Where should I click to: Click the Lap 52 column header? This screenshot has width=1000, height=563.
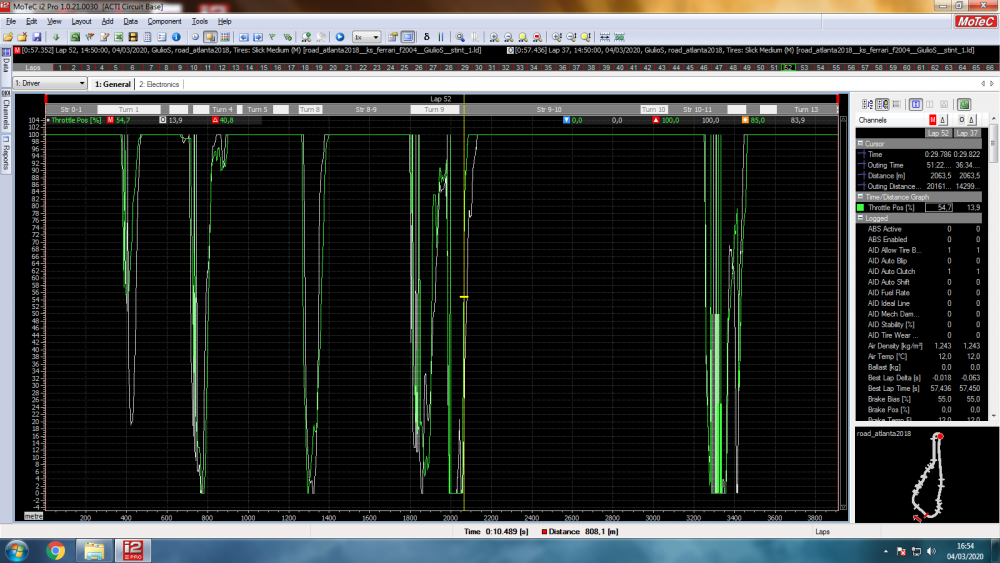[x=938, y=133]
